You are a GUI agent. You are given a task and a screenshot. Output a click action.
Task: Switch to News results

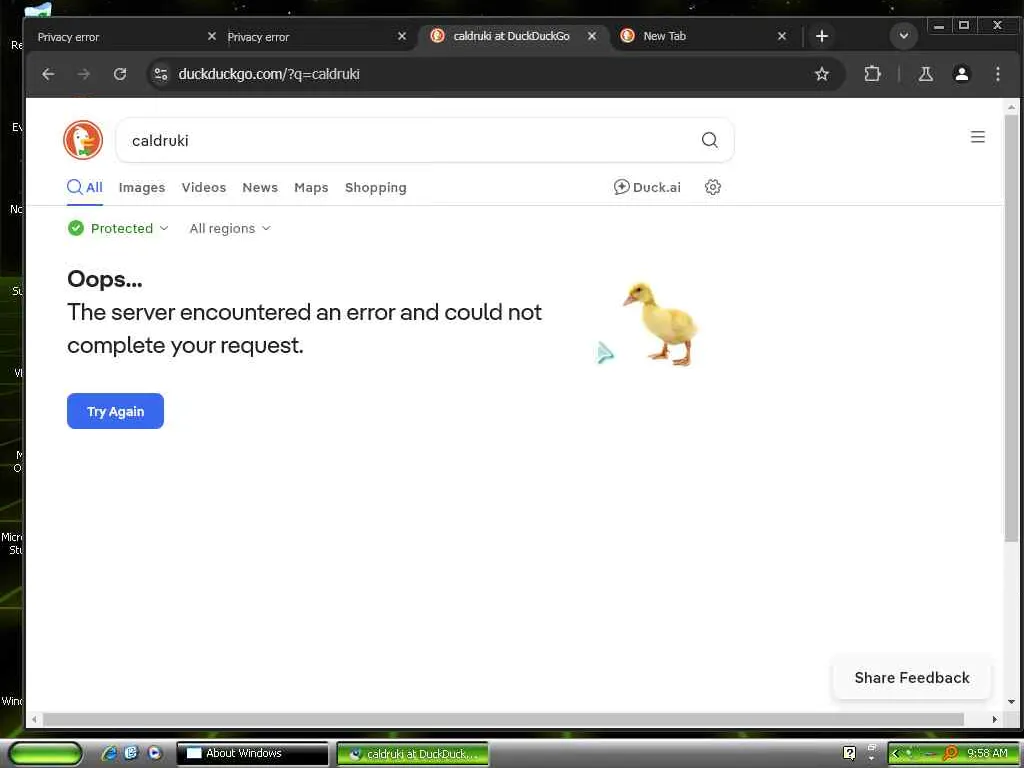(260, 187)
